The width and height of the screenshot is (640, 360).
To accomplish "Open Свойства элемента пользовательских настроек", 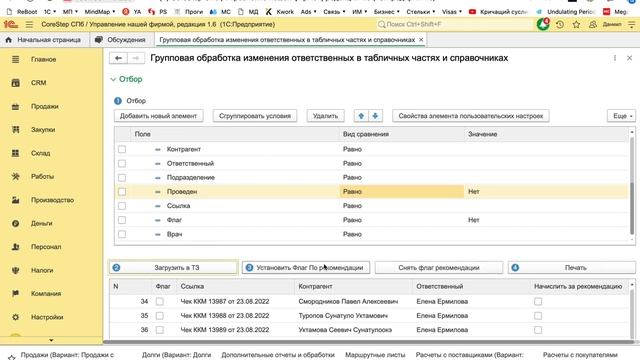I will pos(471,116).
